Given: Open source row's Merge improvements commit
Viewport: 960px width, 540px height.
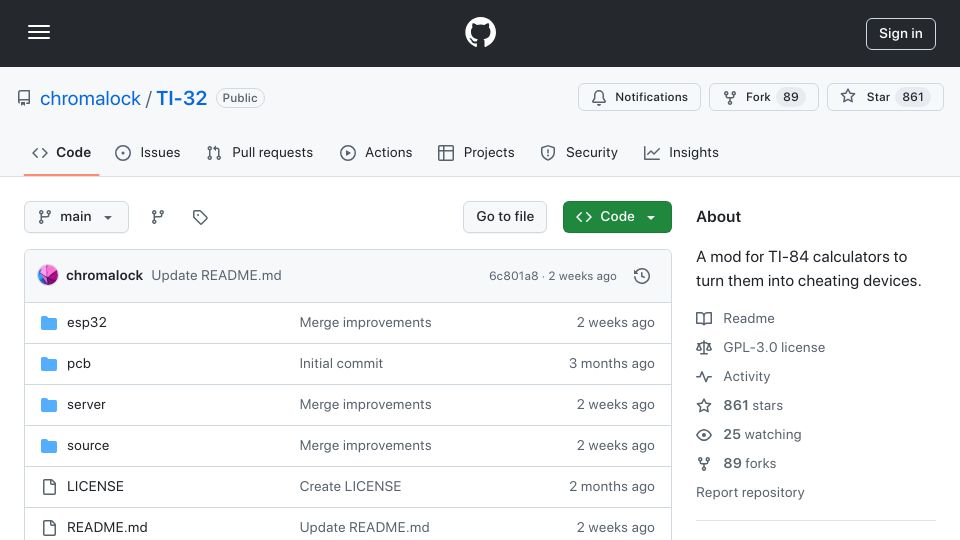Looking at the screenshot, I should (366, 446).
